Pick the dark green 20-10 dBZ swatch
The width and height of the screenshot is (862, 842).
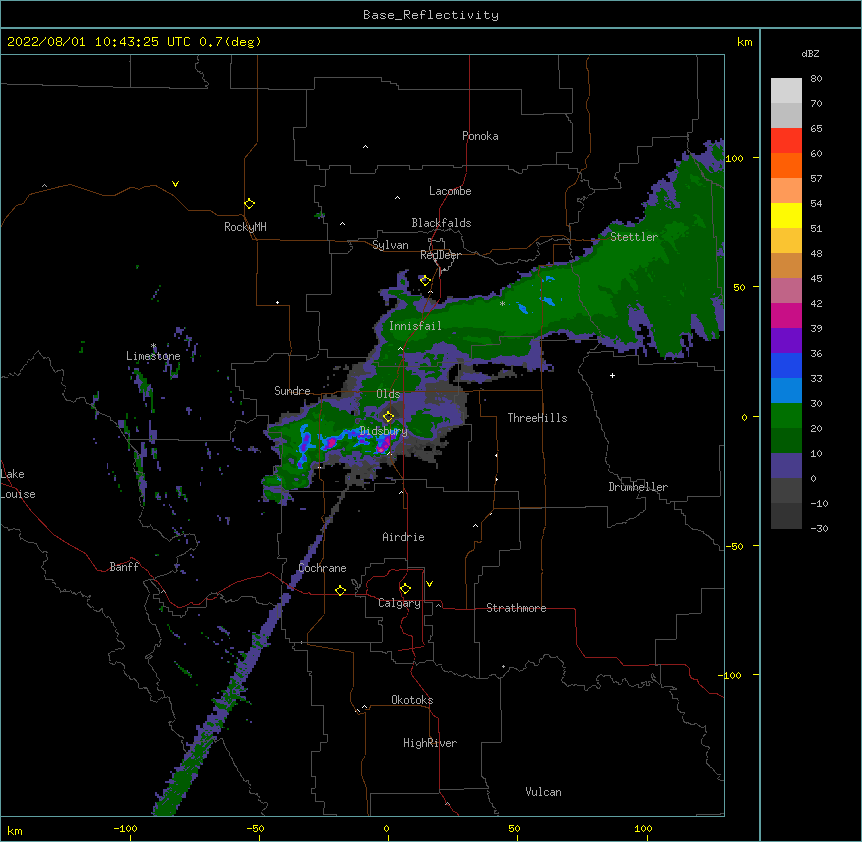point(786,441)
